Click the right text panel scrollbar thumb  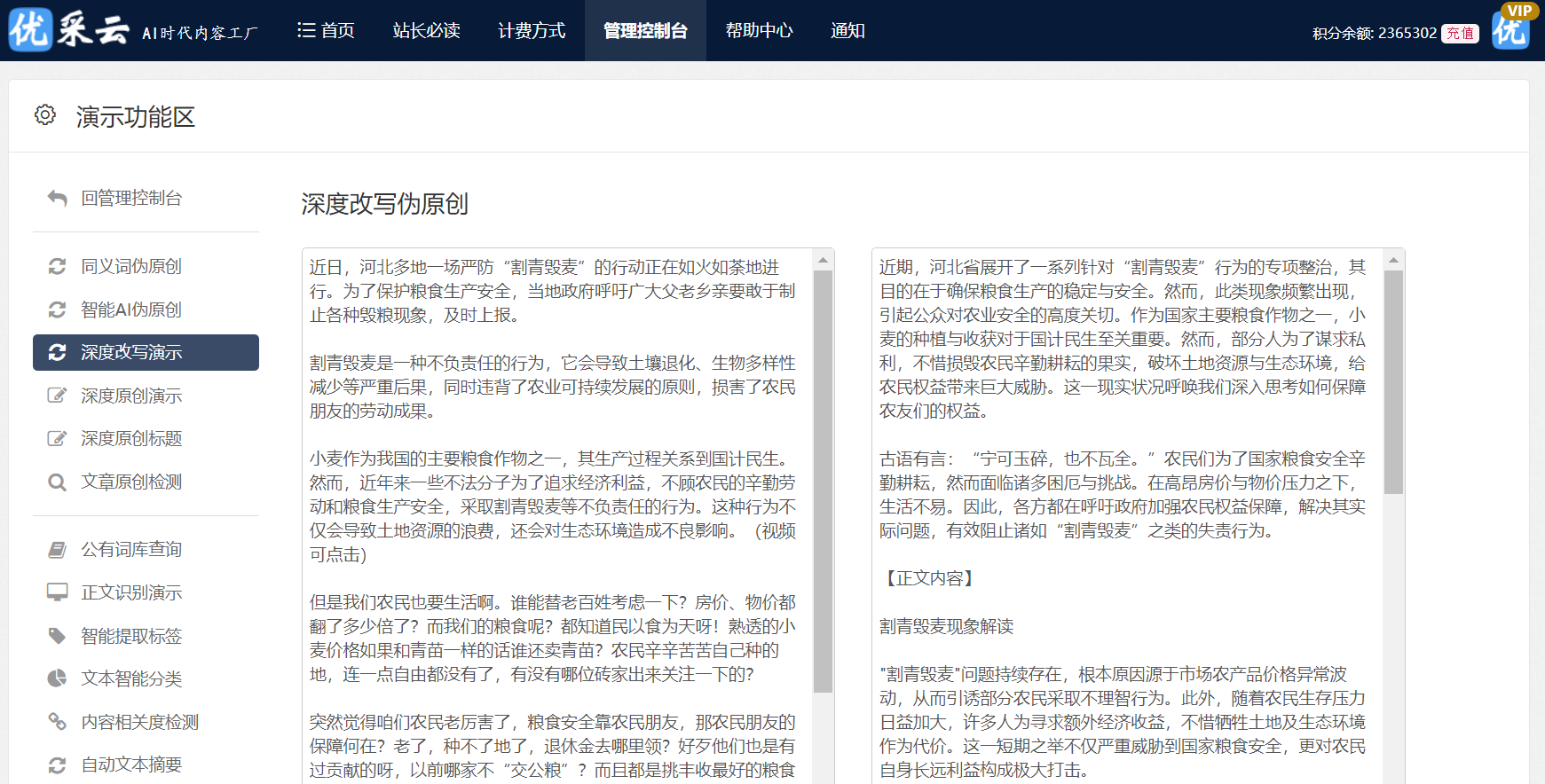coord(1393,381)
